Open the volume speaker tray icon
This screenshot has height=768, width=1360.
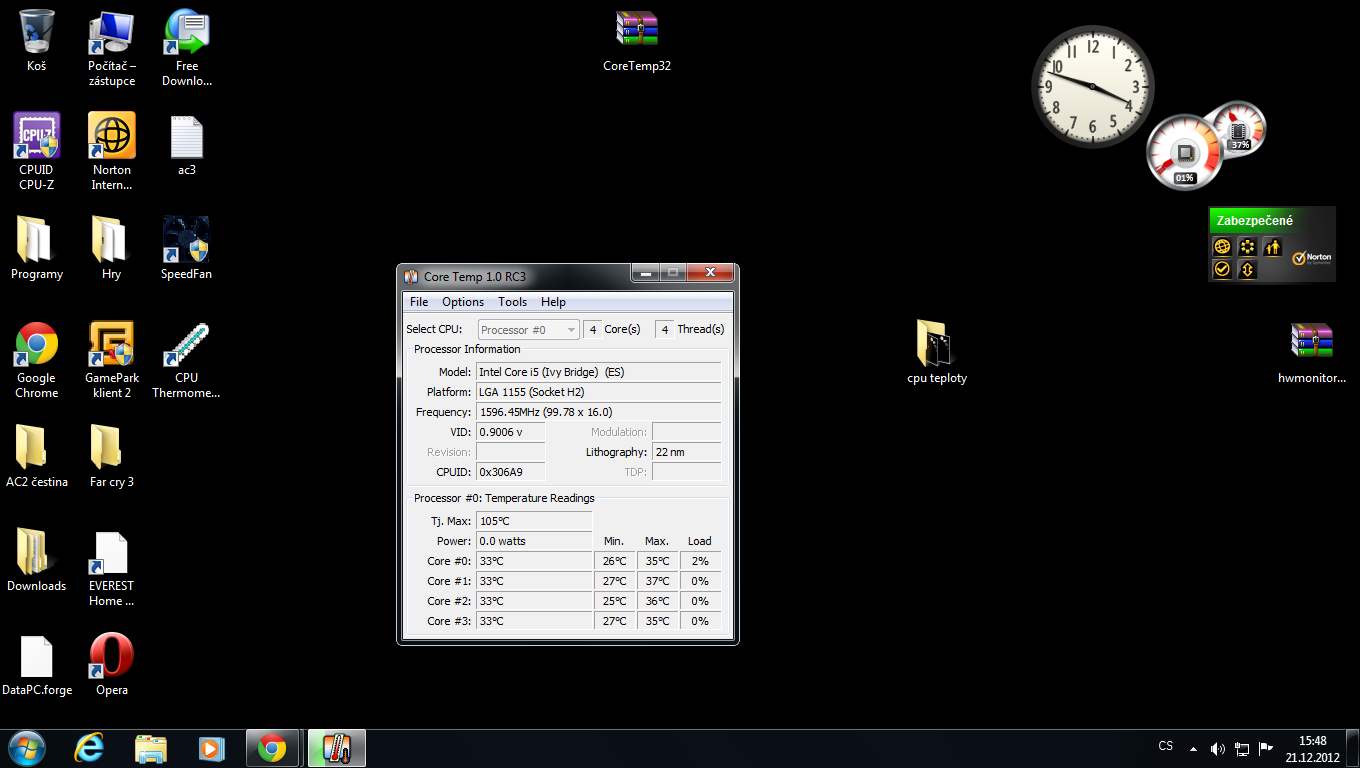[x=1217, y=748]
